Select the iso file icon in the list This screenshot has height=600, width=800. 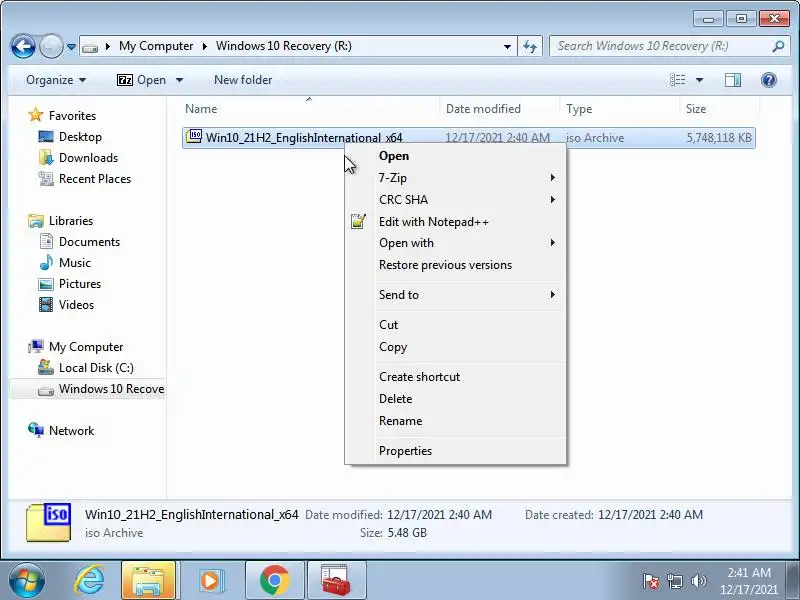pyautogui.click(x=194, y=137)
